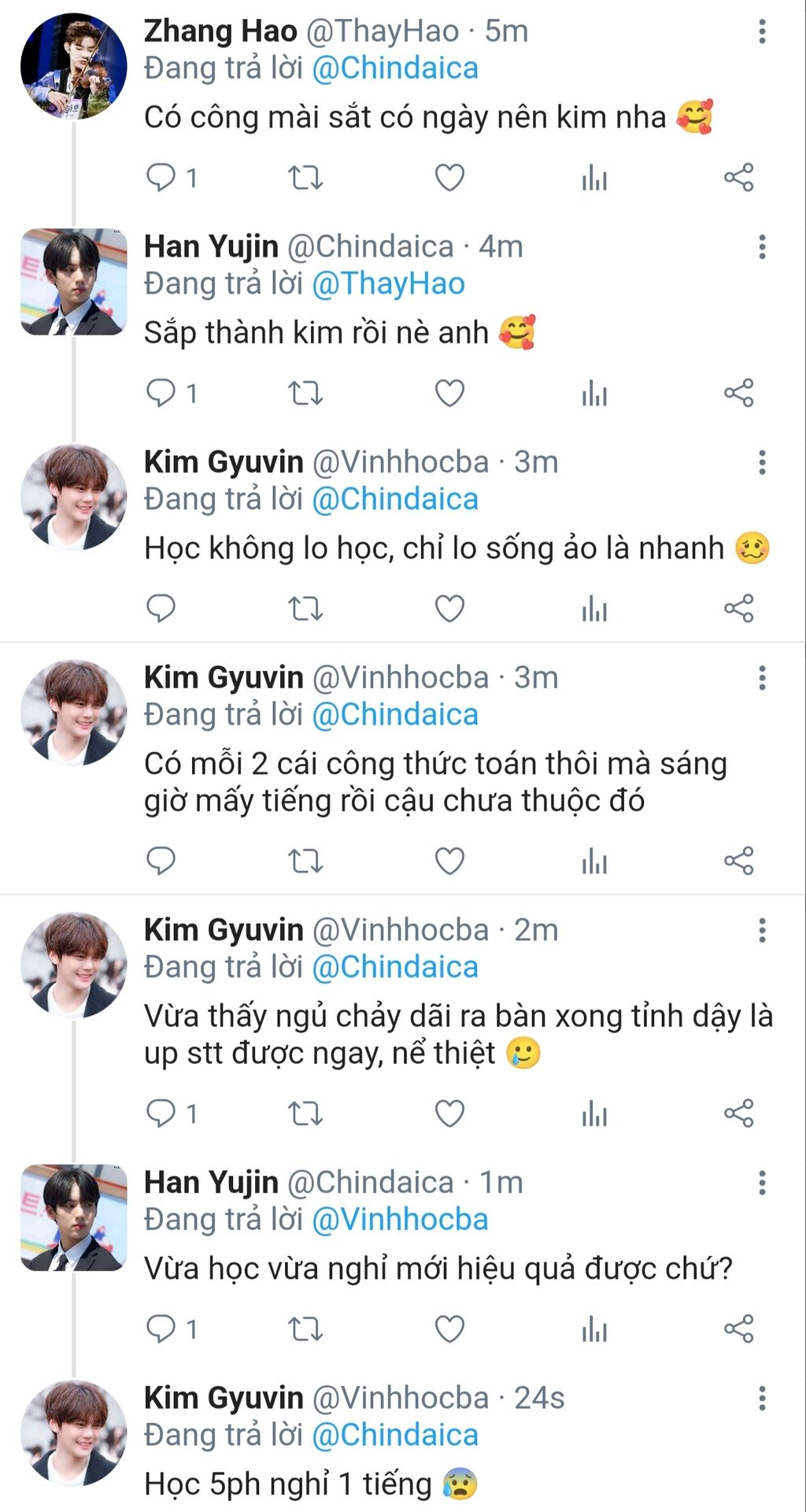
Task: Like Han Yujin's "Vừa học vừa nghỉ" tweet
Action: click(x=449, y=1329)
